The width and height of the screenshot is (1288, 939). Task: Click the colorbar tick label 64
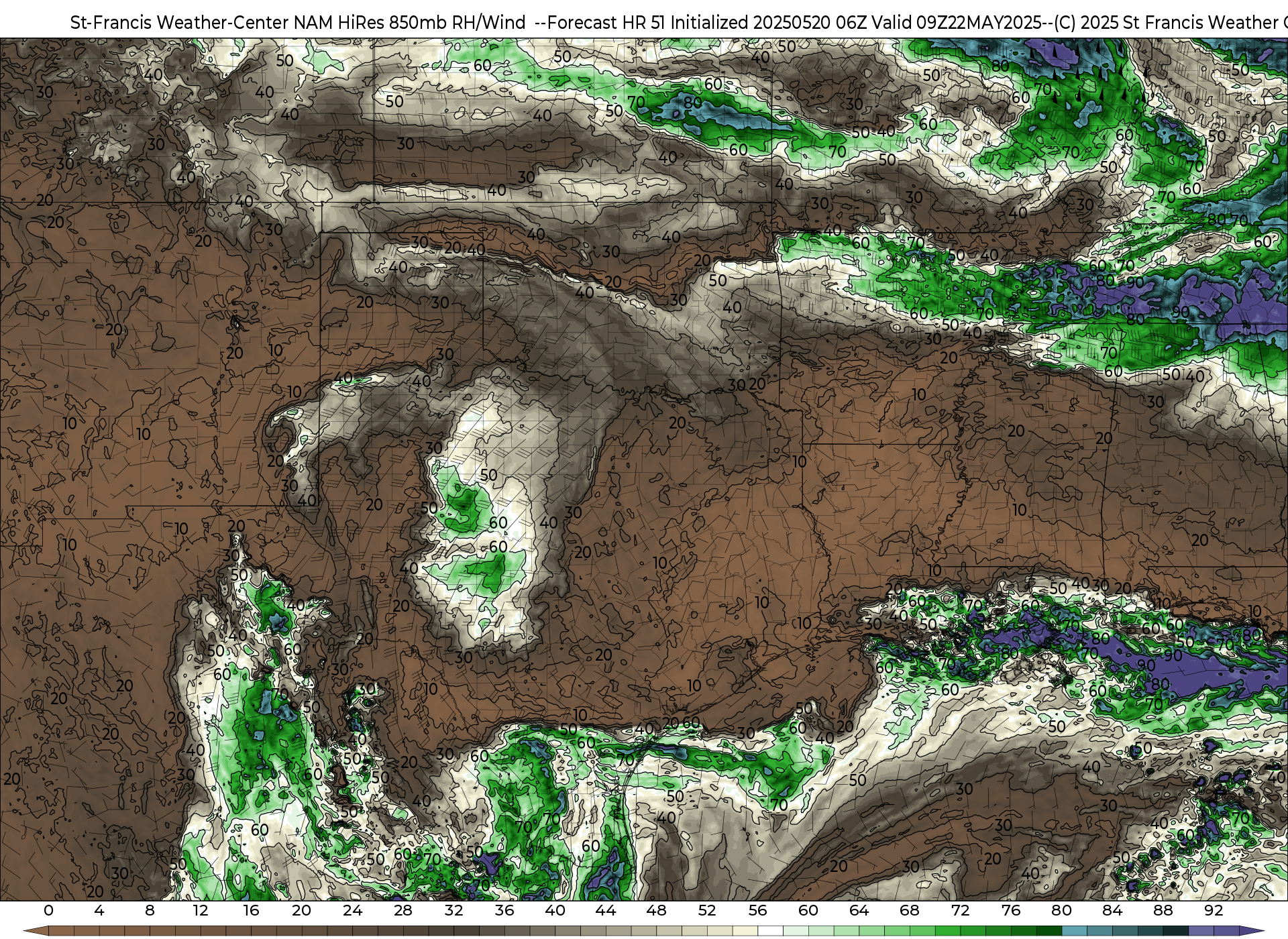(x=859, y=911)
